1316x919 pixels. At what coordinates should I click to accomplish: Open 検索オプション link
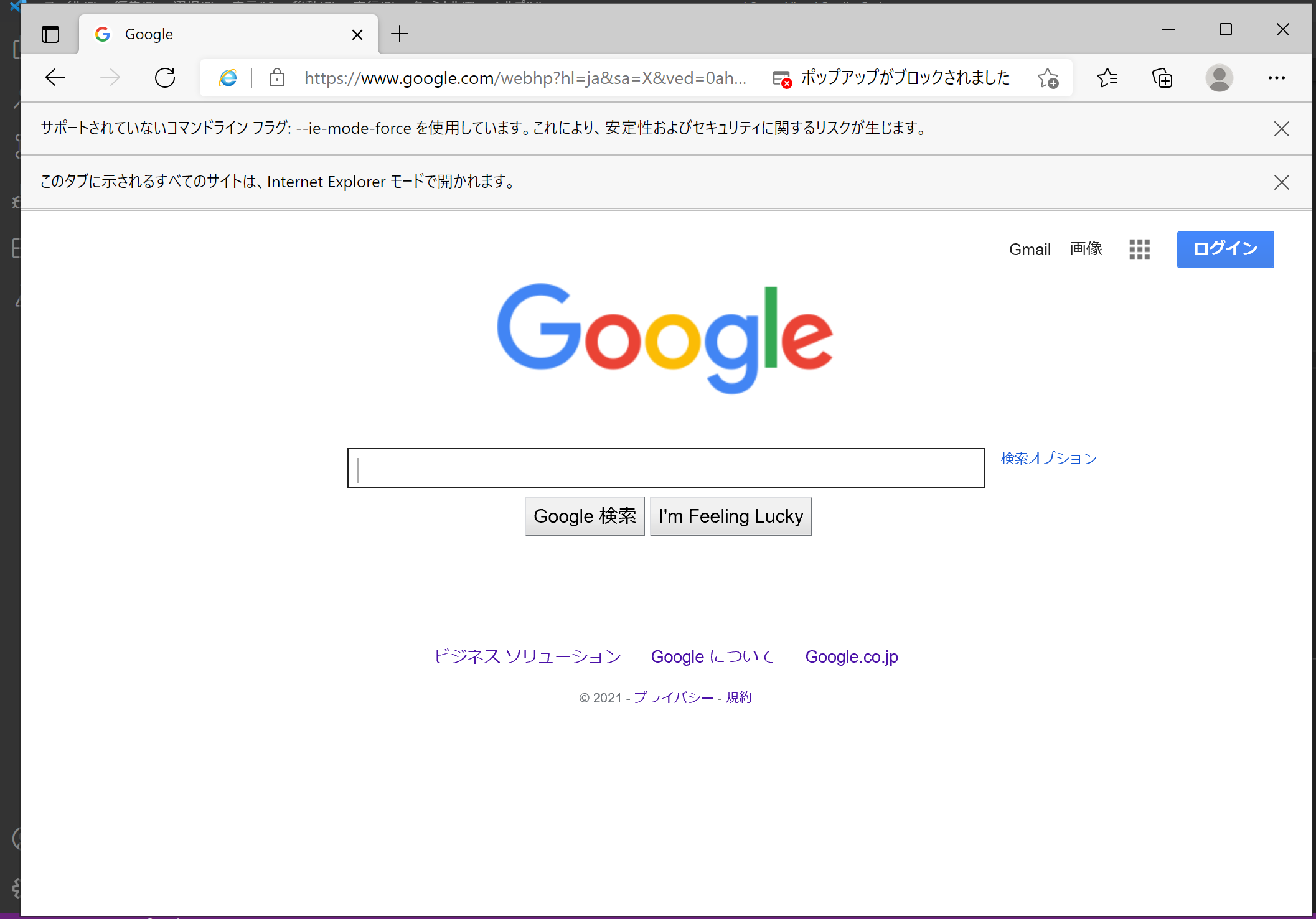click(1048, 459)
